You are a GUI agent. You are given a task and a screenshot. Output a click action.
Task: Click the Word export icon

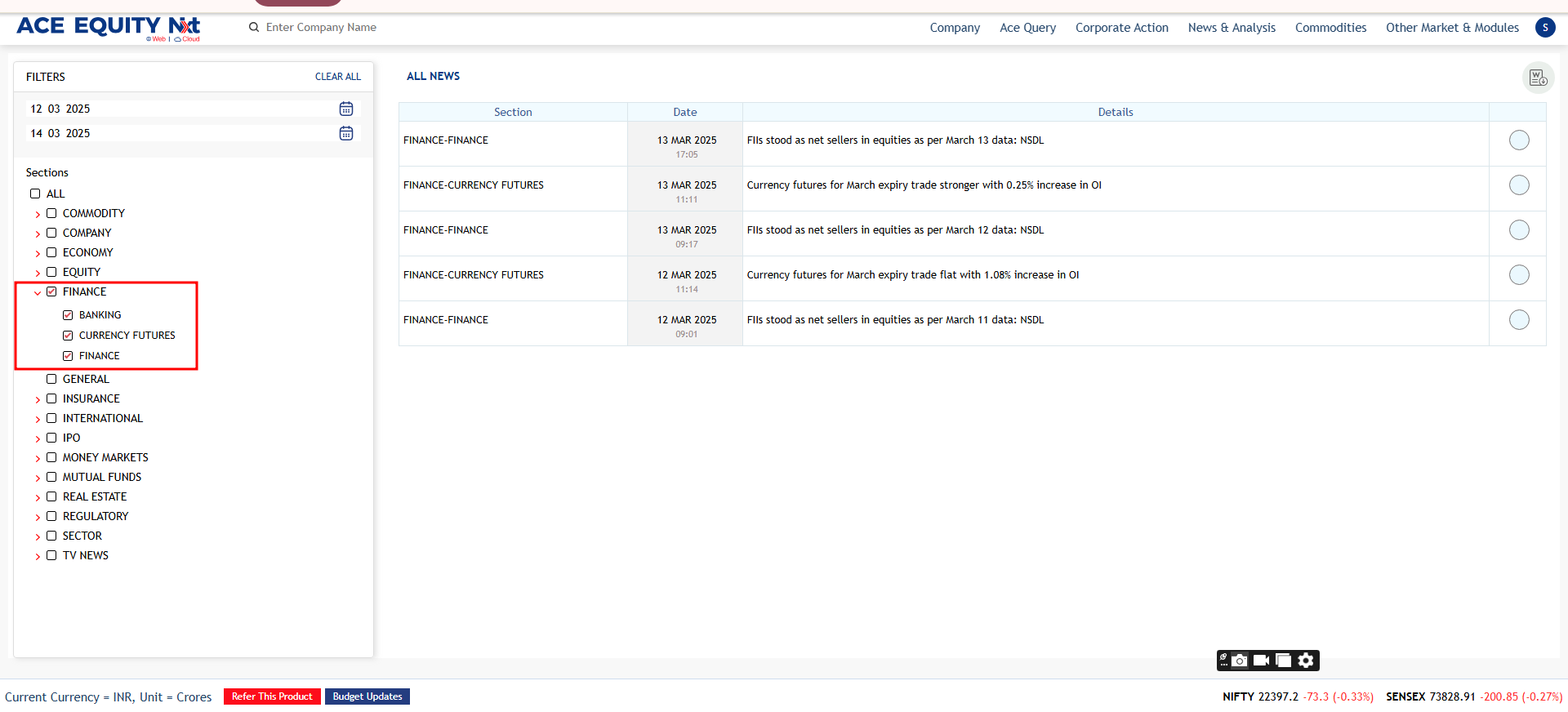[1538, 78]
